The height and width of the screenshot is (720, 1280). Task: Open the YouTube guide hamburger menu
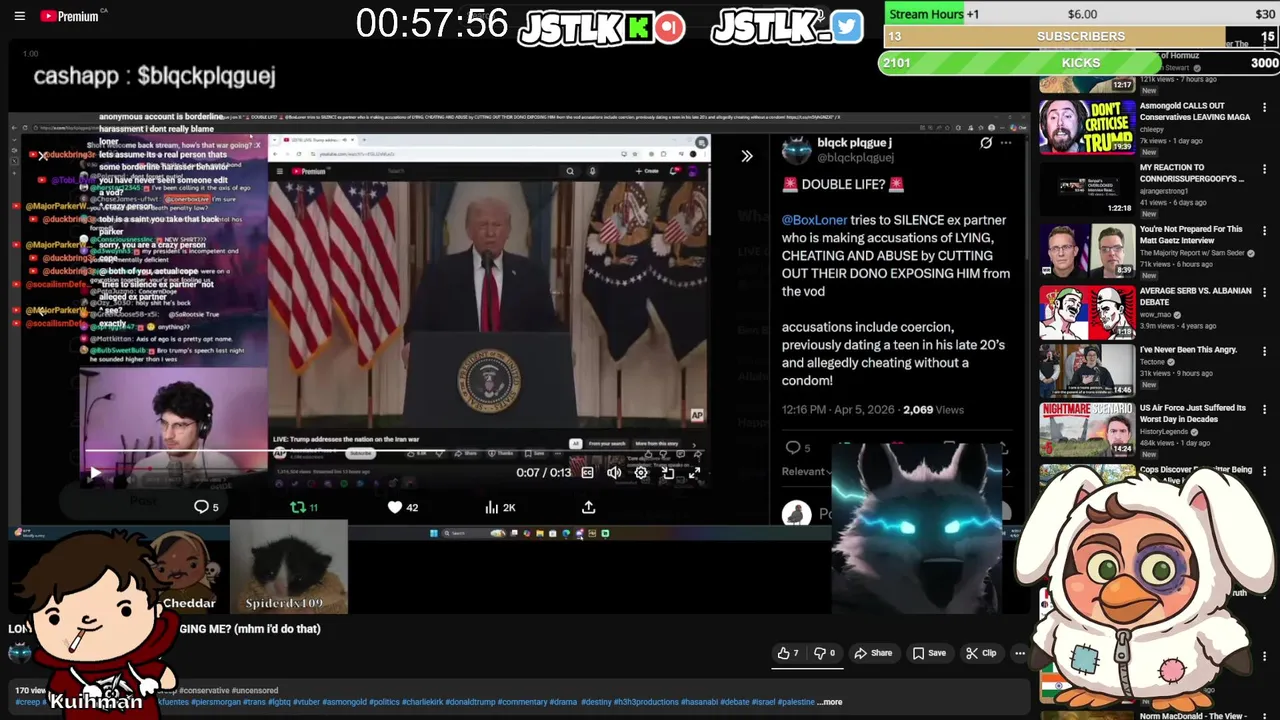point(19,16)
